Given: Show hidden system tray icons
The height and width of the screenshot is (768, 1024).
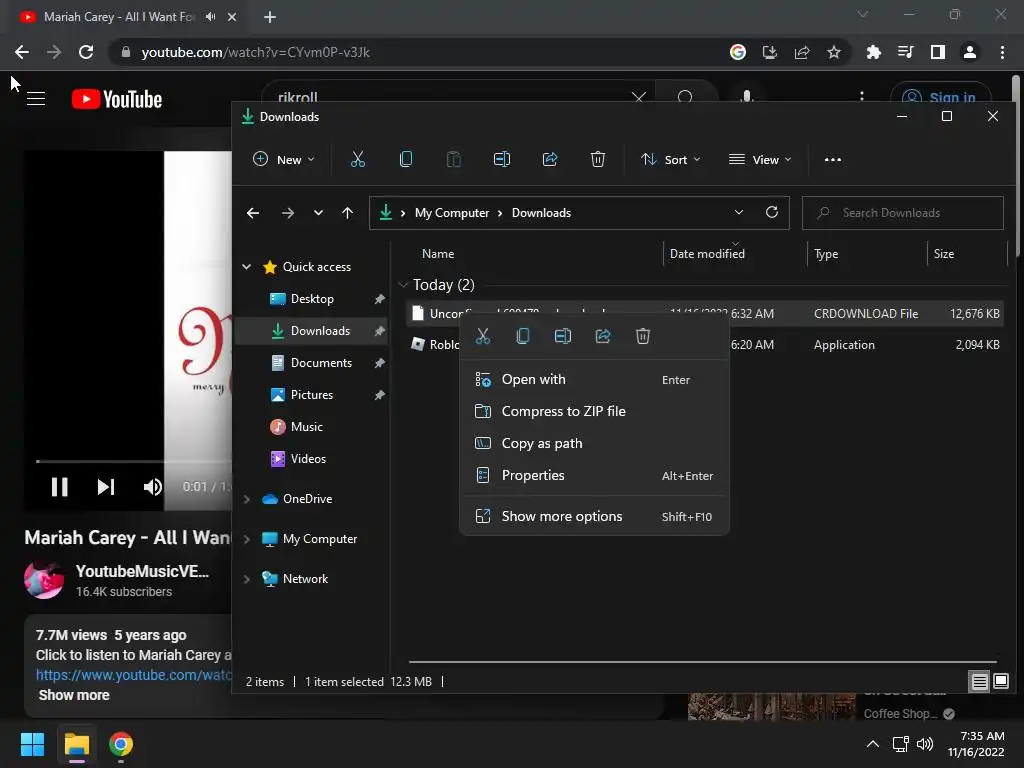Looking at the screenshot, I should pos(872,744).
